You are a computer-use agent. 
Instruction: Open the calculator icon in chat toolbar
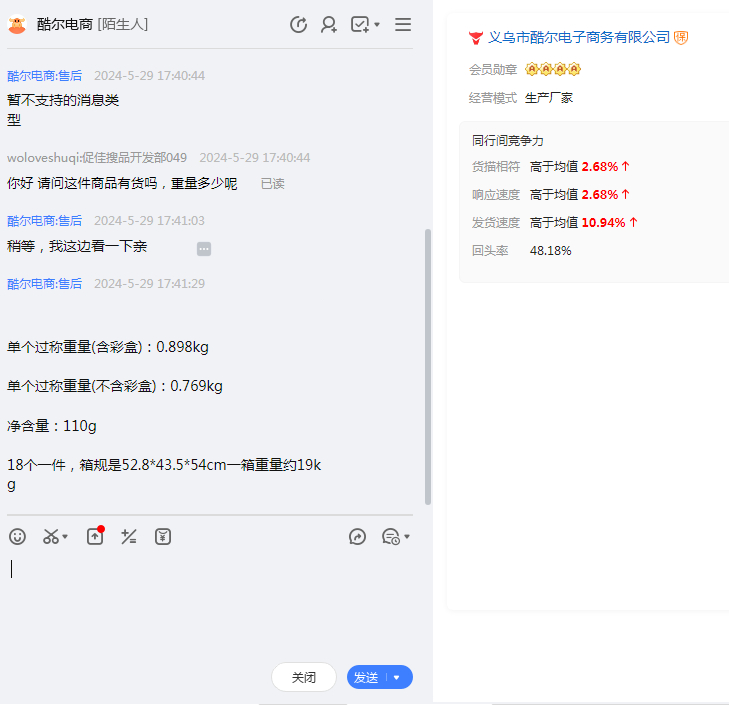click(128, 537)
